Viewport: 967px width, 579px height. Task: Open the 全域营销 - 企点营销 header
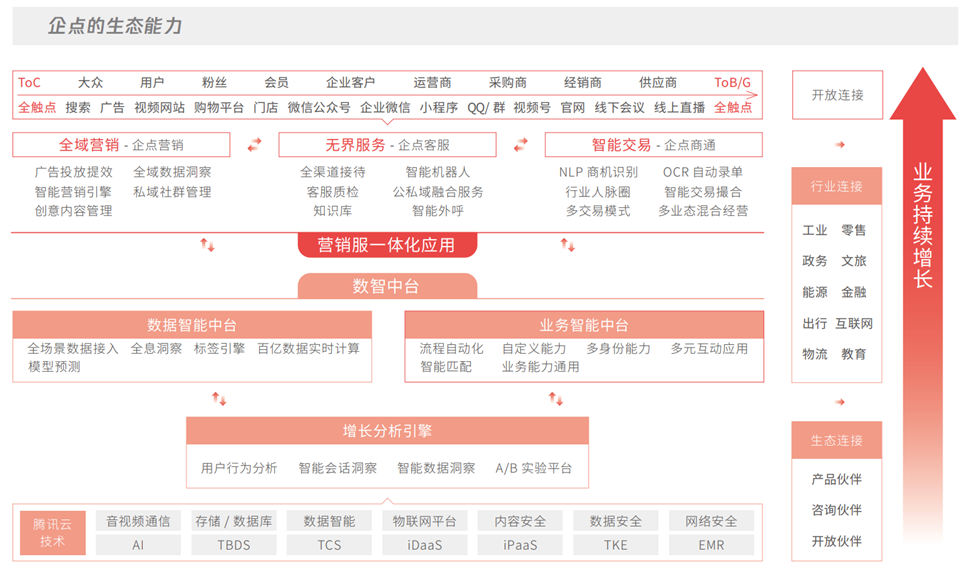point(121,145)
